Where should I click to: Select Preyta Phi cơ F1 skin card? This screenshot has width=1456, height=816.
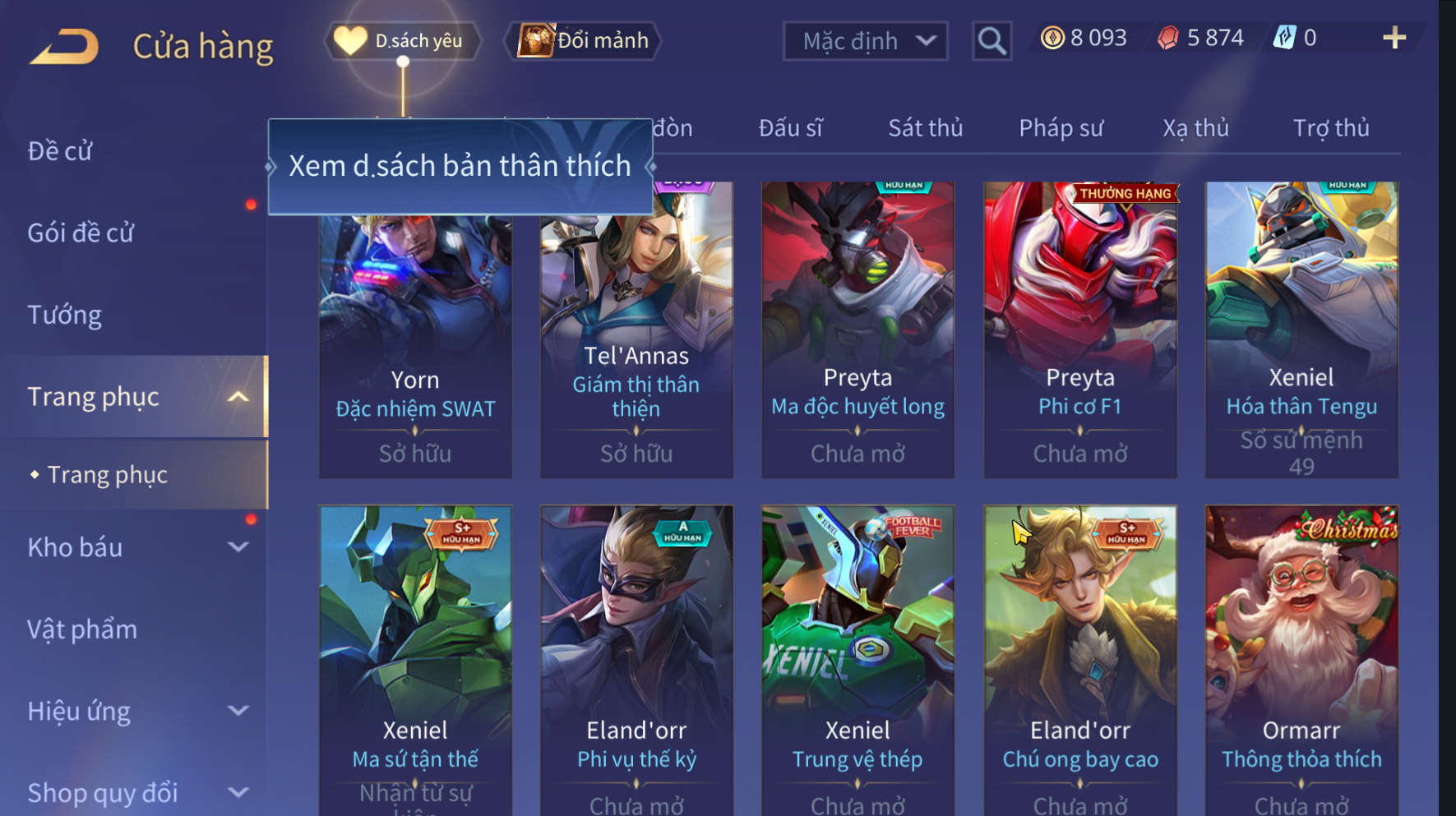pos(1080,330)
